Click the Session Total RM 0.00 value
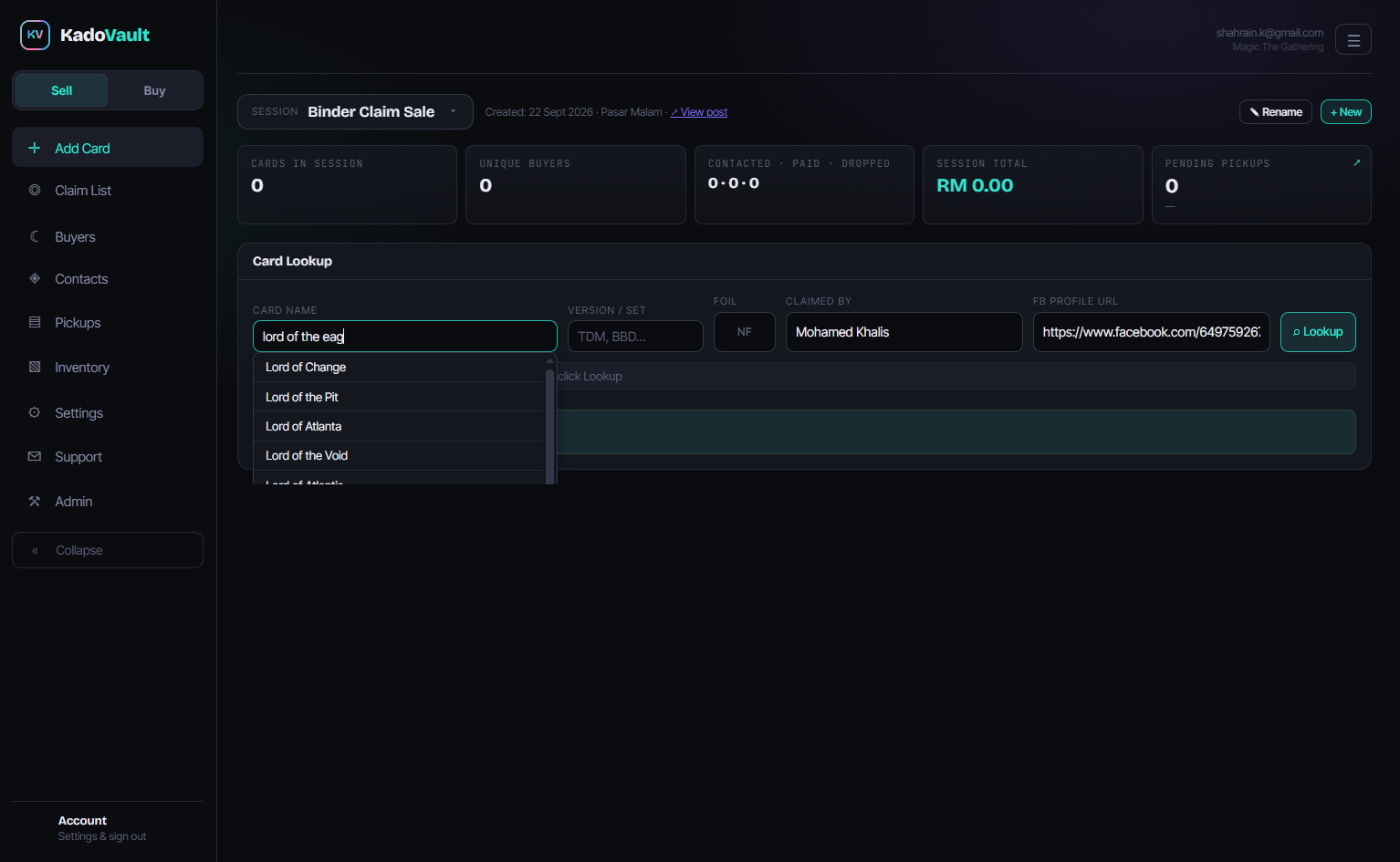 (x=975, y=185)
